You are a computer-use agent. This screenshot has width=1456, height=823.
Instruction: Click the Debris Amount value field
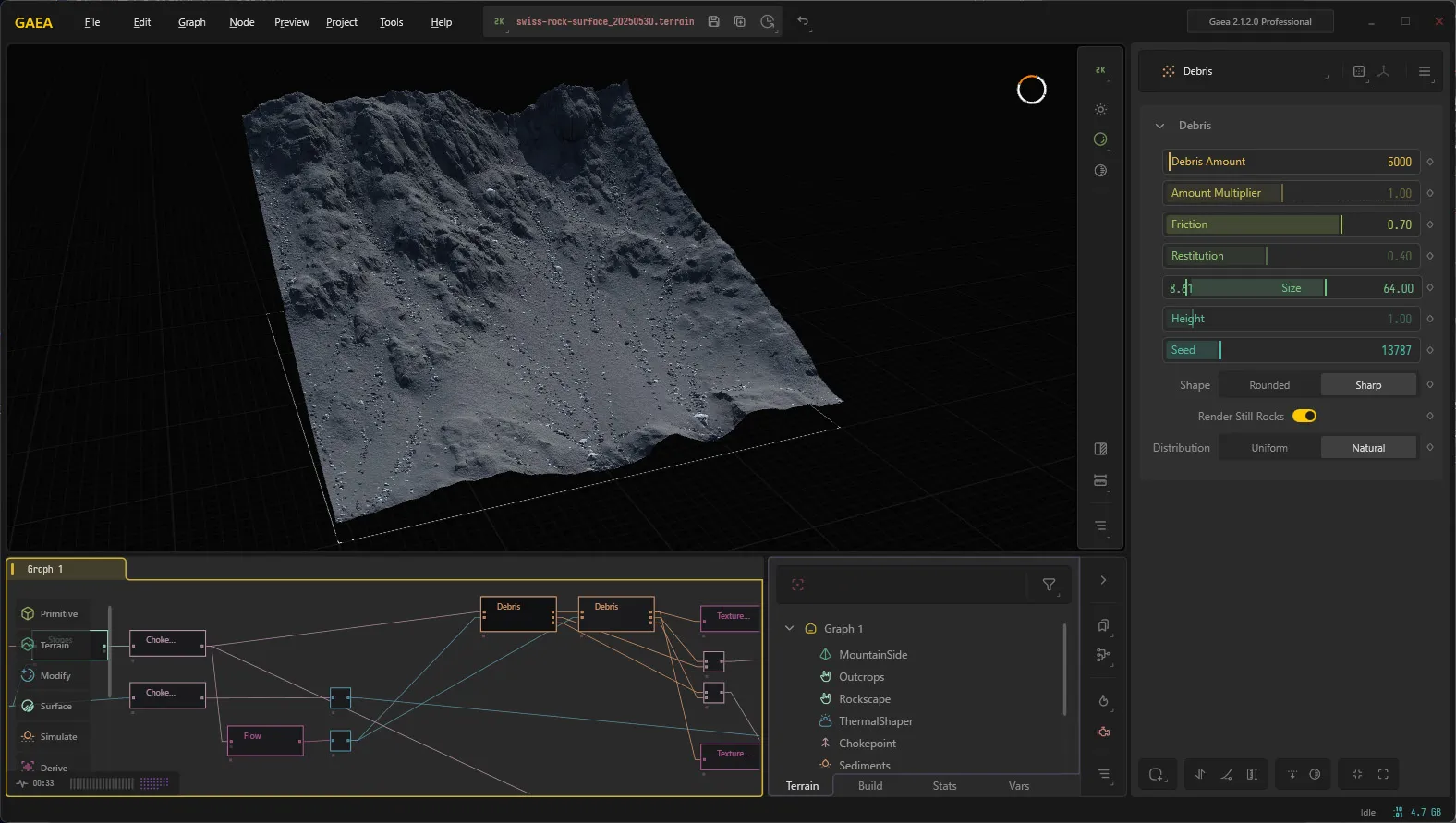coord(1291,162)
